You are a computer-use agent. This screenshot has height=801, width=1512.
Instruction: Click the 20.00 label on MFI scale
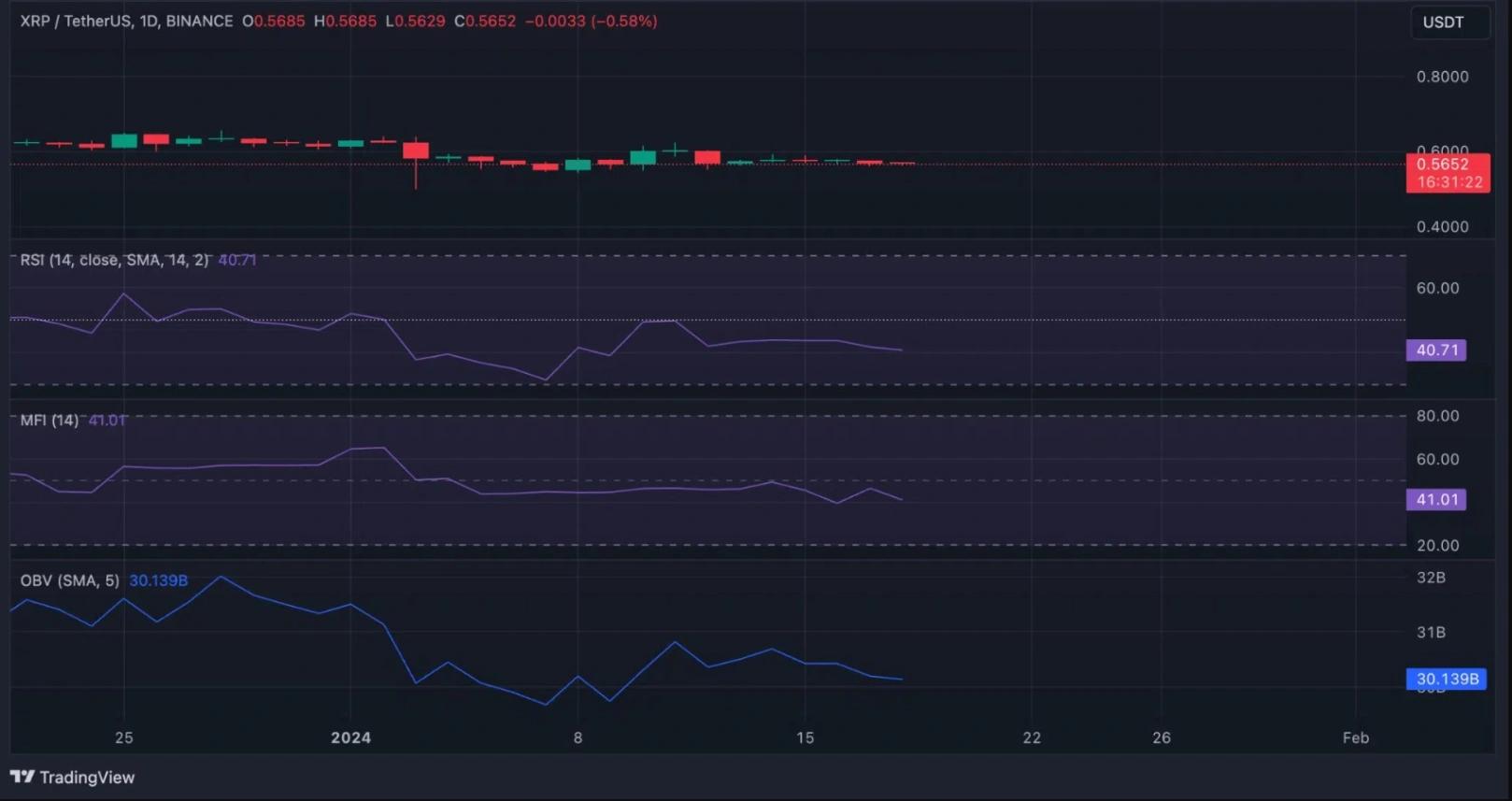point(1437,545)
